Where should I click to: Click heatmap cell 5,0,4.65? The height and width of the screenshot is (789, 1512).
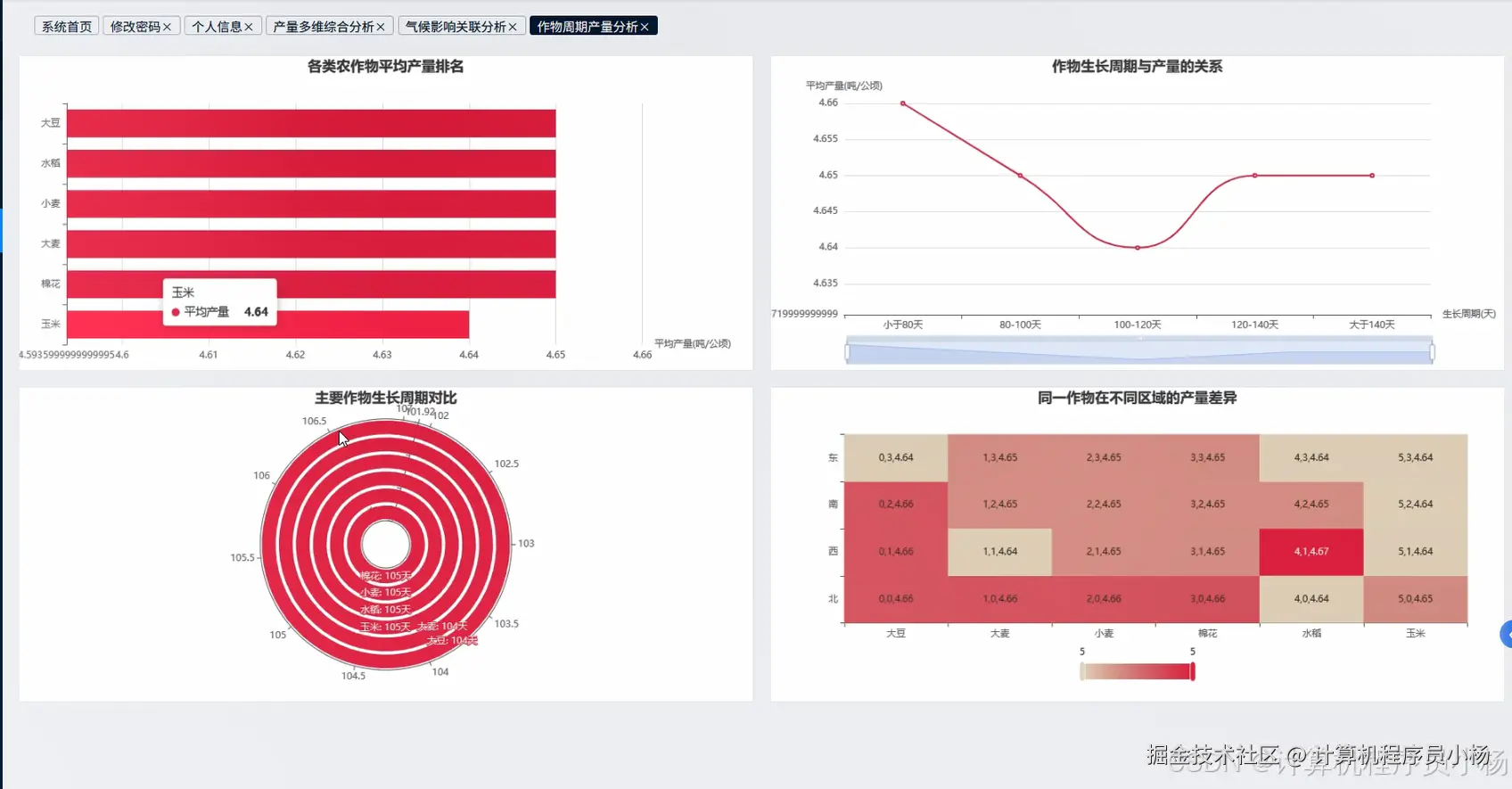pos(1416,599)
